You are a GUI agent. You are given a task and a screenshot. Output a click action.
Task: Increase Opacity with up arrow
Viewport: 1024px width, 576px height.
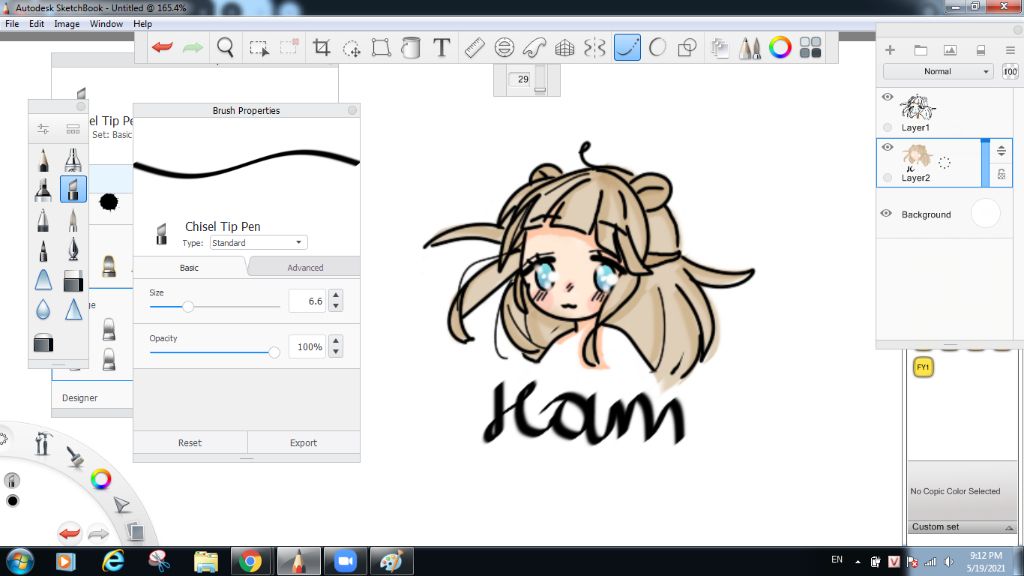point(336,341)
